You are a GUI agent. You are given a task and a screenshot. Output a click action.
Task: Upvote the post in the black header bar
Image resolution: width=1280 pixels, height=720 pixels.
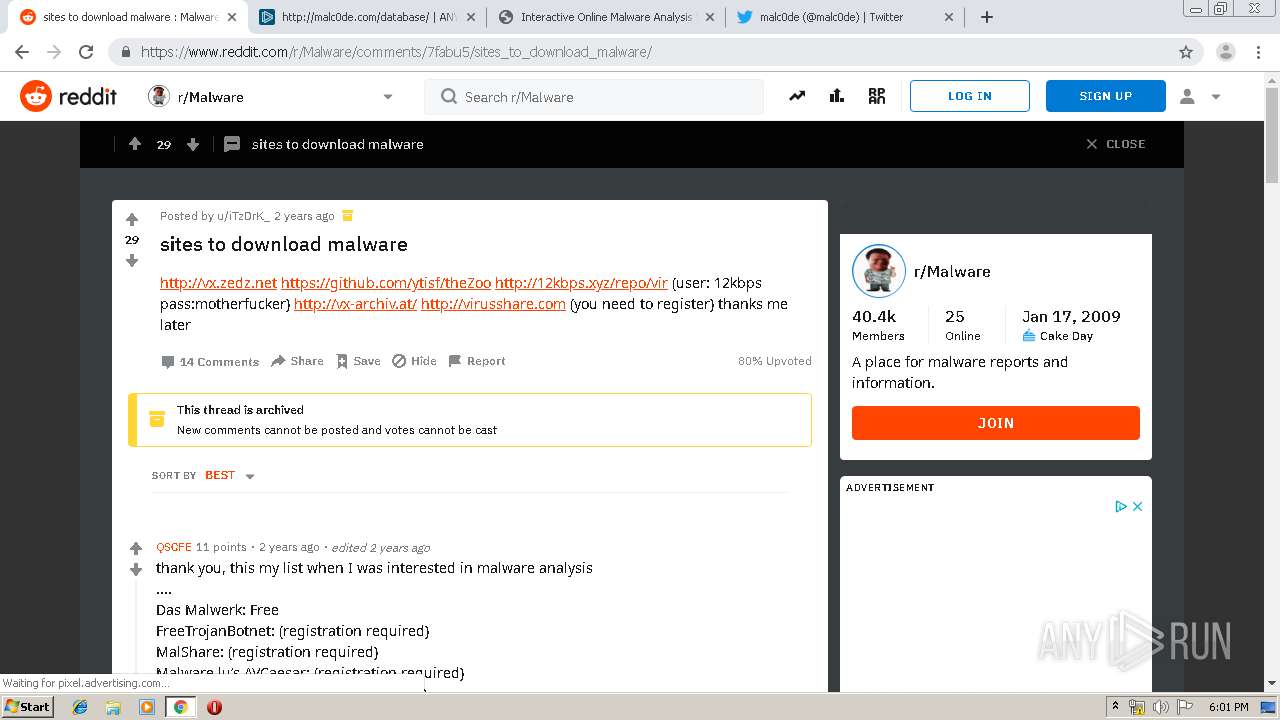[x=135, y=144]
